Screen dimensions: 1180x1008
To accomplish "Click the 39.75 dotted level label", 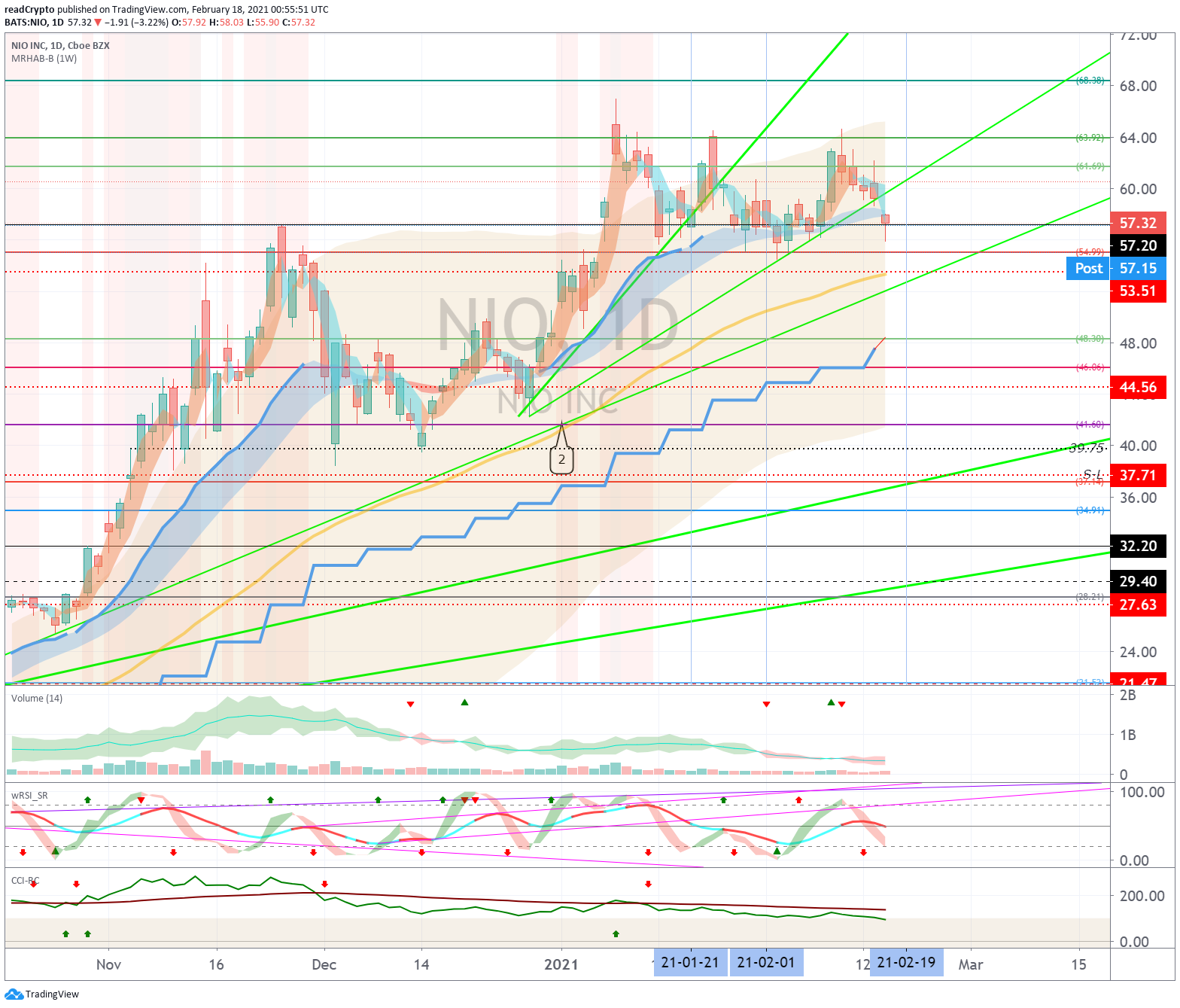I will 1087,449.
